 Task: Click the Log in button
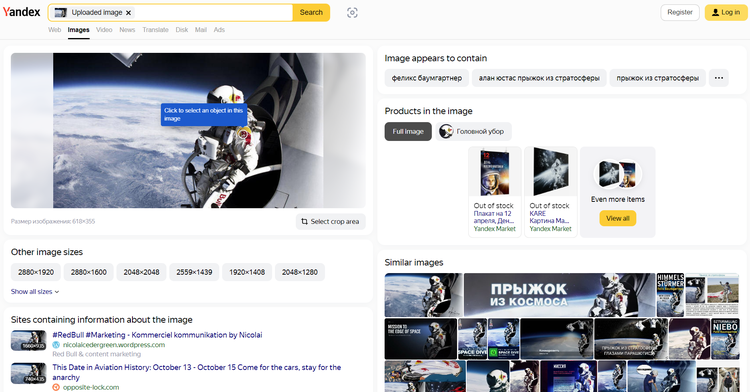726,12
